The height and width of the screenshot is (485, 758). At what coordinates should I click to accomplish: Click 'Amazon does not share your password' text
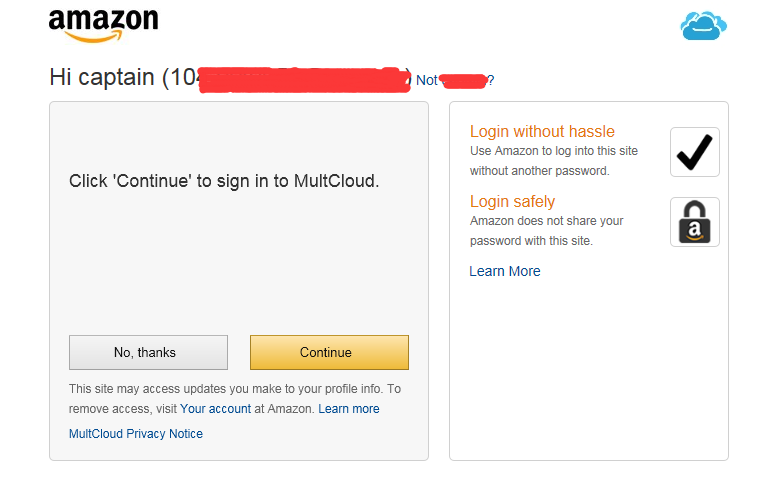[546, 221]
